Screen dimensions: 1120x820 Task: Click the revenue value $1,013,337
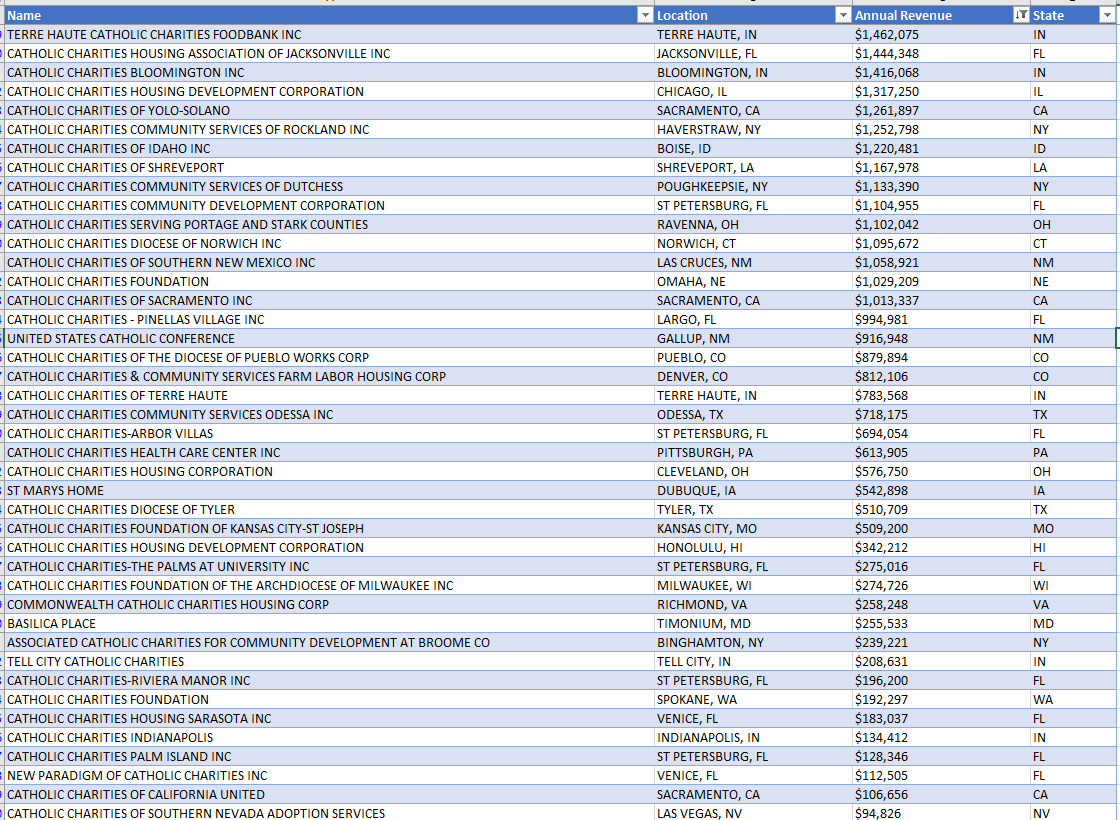tap(941, 301)
